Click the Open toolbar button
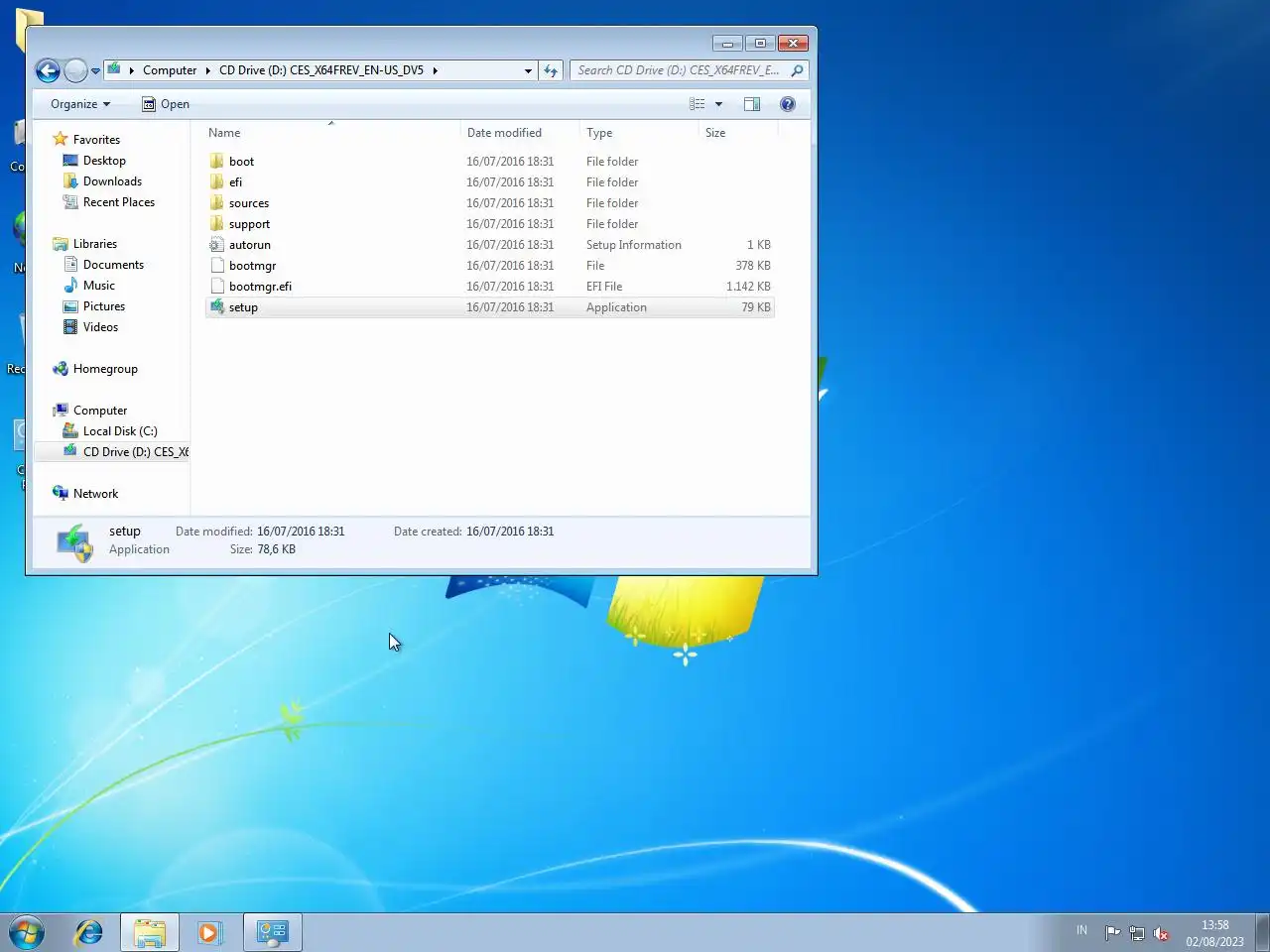 (x=166, y=104)
